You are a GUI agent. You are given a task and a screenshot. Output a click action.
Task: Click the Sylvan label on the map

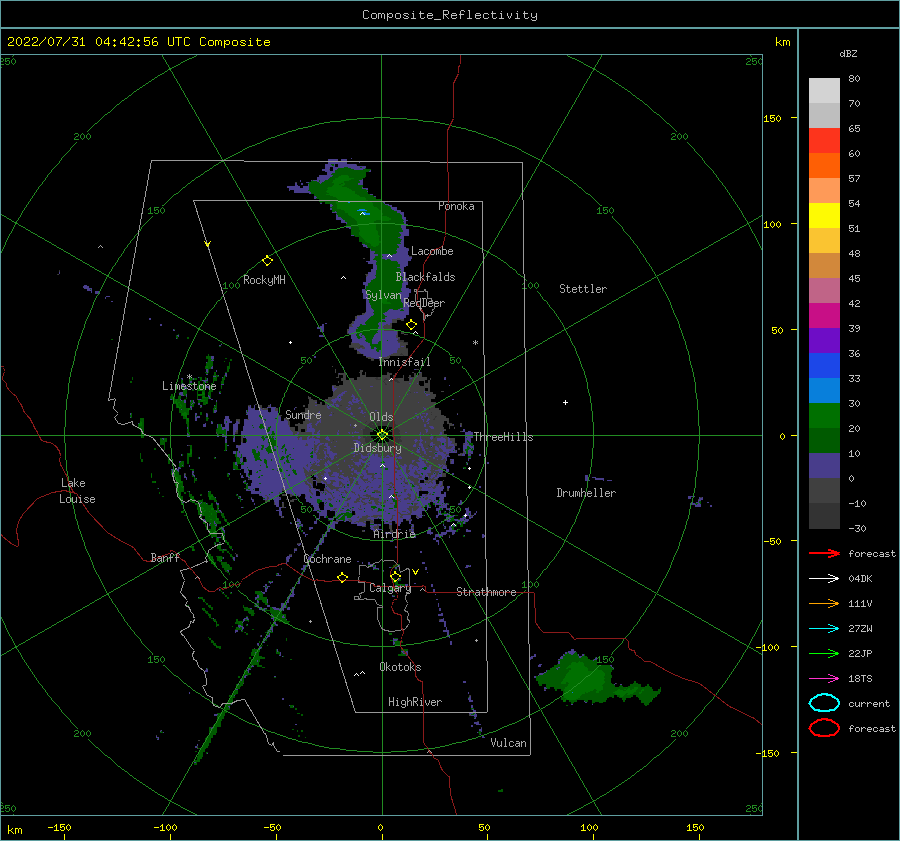[383, 295]
